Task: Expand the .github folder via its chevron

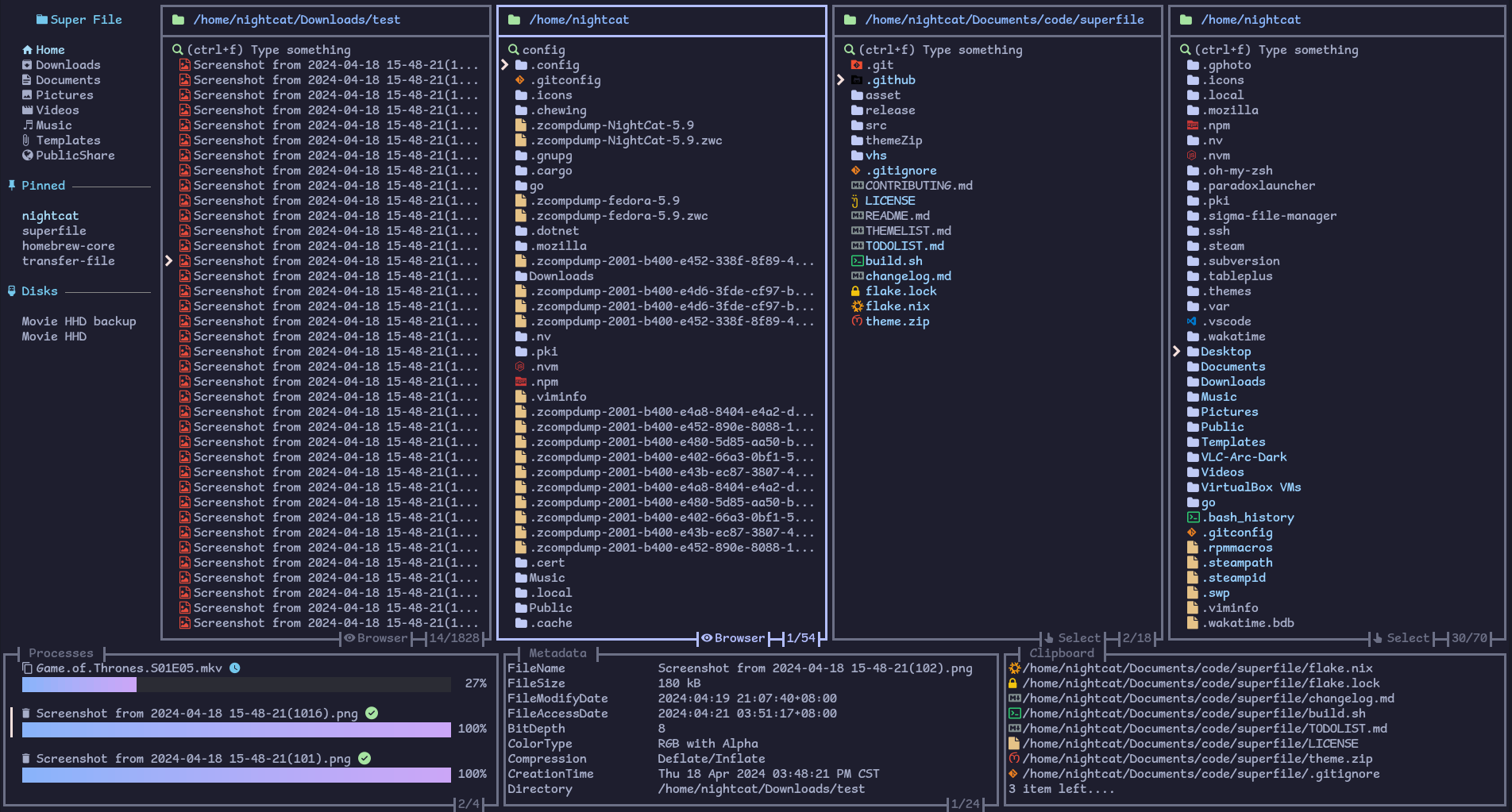Action: pos(841,79)
